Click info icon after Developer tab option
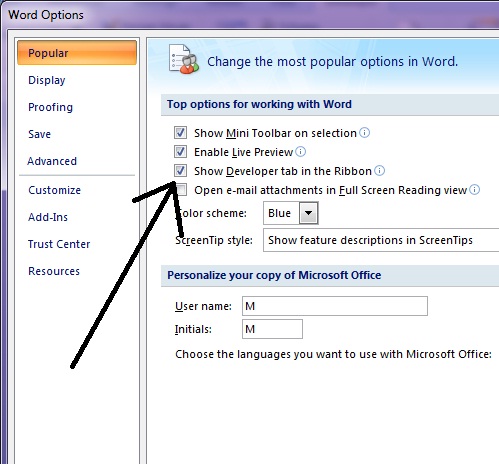Viewport: 499px width, 464px height. point(379,171)
